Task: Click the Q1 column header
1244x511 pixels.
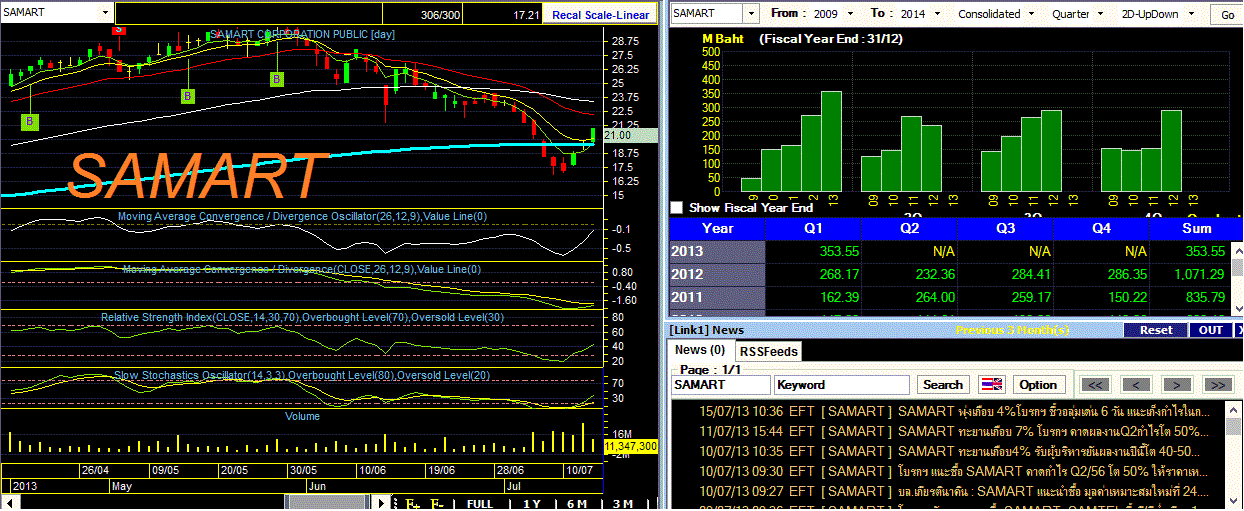Action: pyautogui.click(x=814, y=228)
